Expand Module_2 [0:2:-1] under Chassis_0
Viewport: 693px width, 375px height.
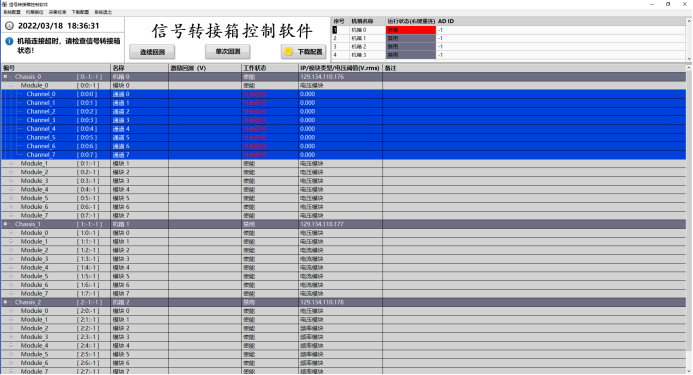click(11, 172)
